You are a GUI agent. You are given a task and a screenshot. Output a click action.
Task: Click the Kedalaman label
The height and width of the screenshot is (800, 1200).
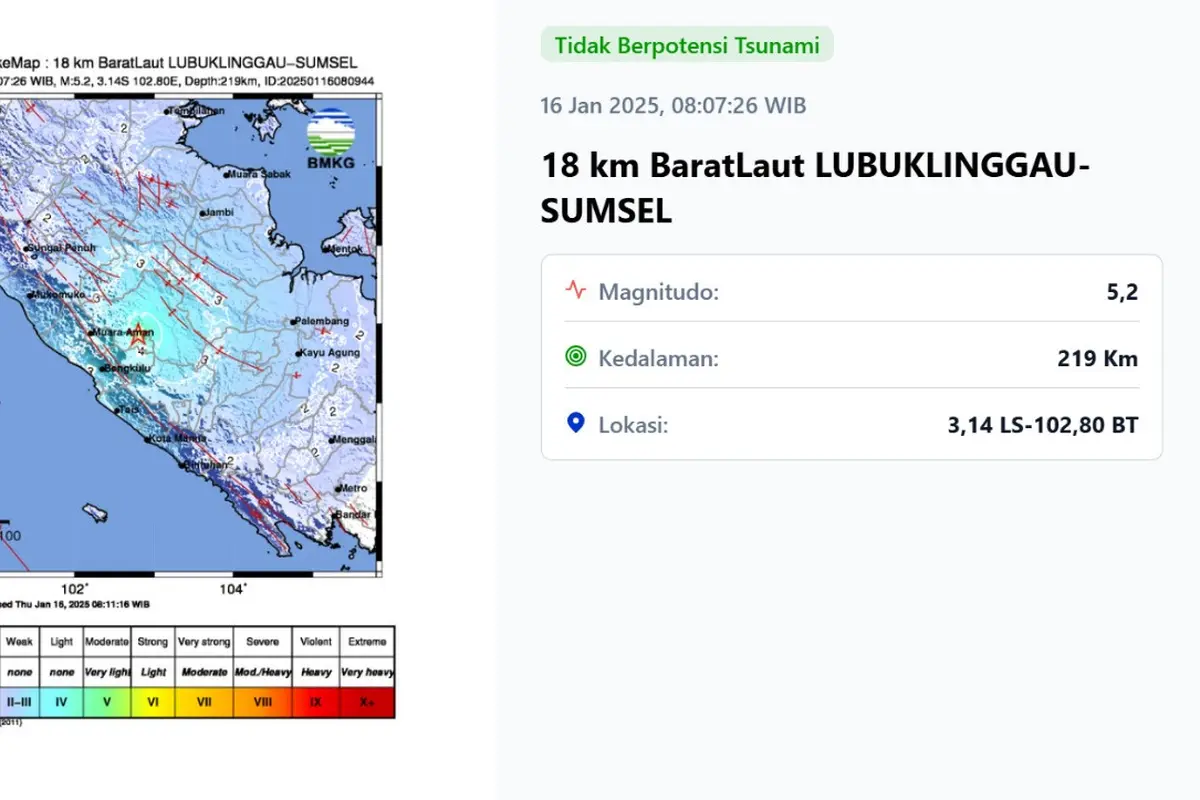pos(658,358)
